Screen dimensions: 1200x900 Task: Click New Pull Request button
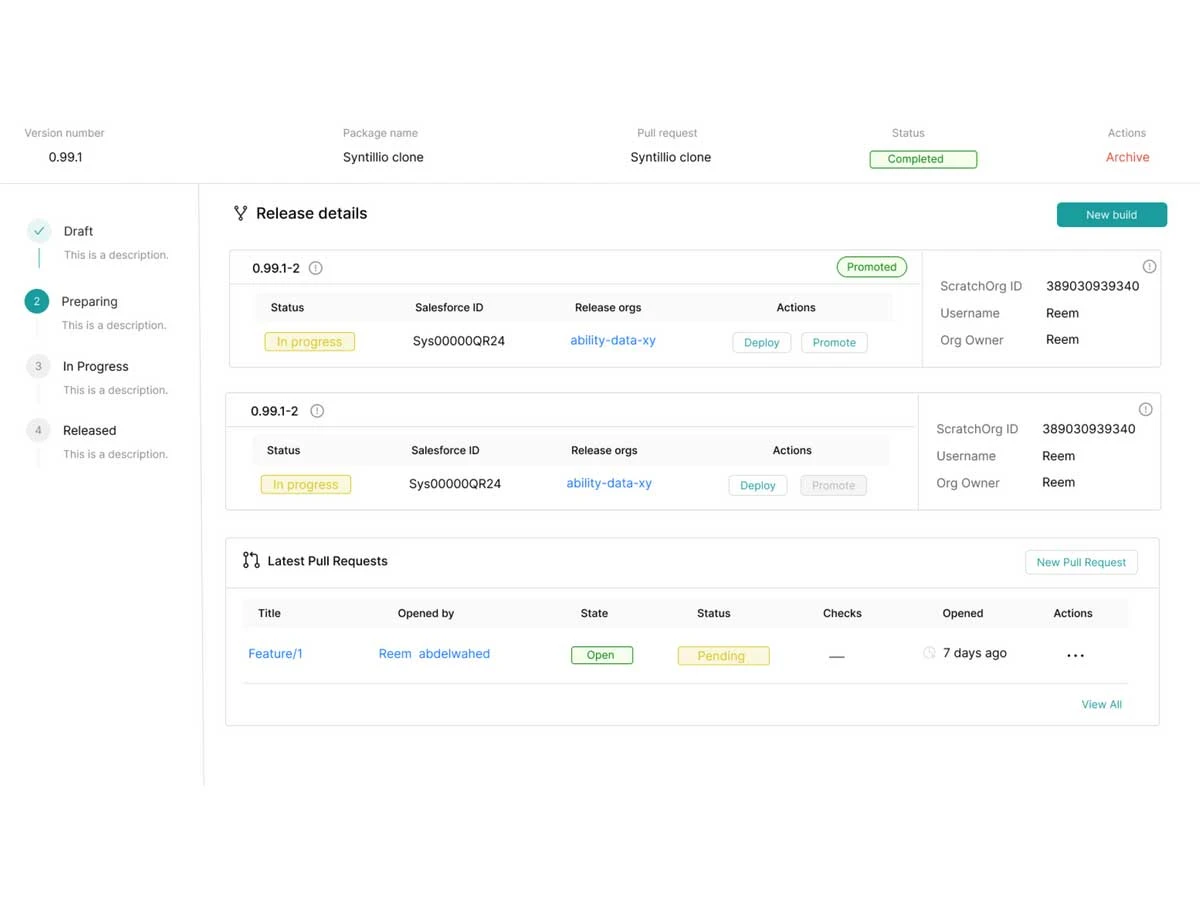[1081, 562]
